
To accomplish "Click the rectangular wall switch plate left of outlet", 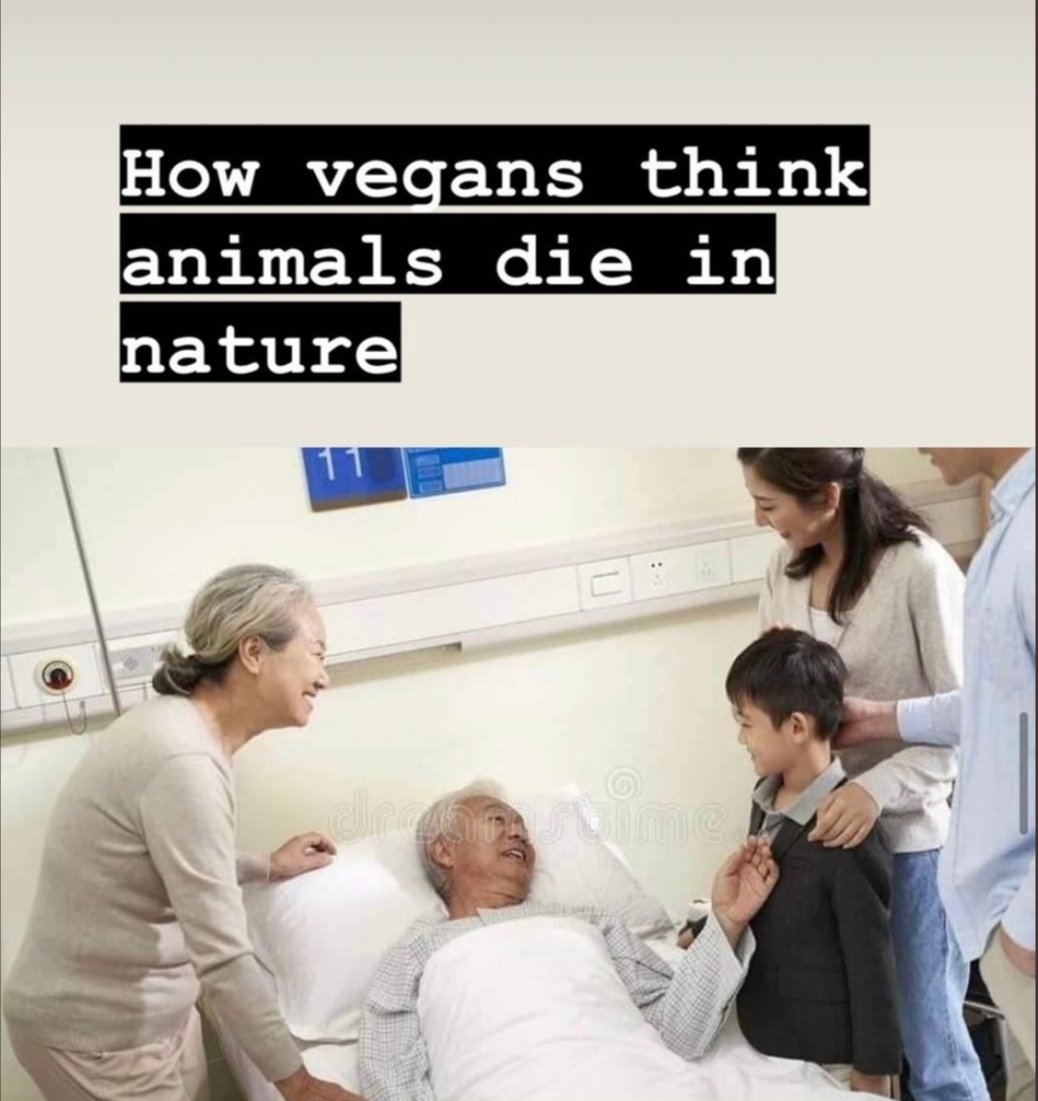I will tap(605, 585).
